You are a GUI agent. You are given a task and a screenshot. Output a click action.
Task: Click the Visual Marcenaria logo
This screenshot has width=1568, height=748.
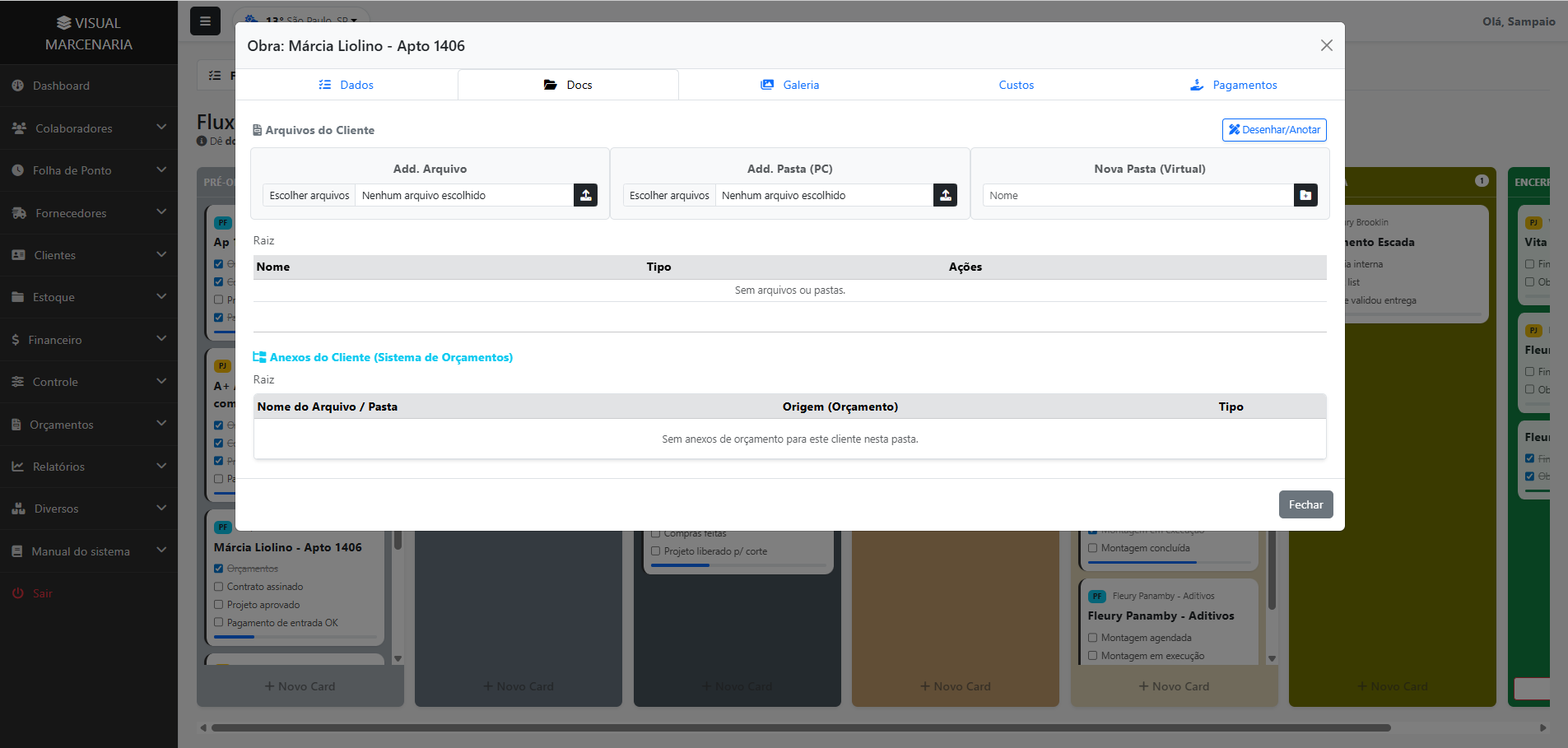click(89, 34)
